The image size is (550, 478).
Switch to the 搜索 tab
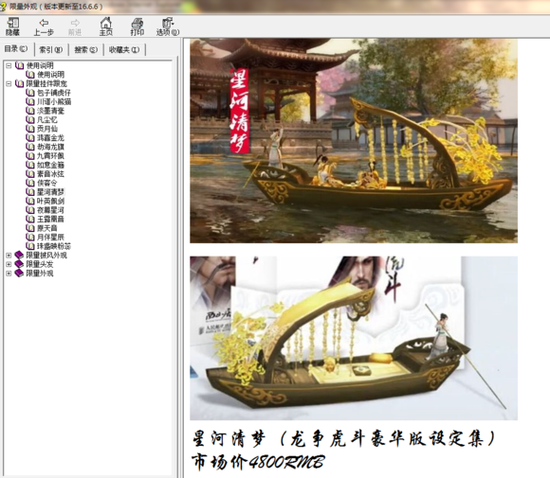pos(86,49)
